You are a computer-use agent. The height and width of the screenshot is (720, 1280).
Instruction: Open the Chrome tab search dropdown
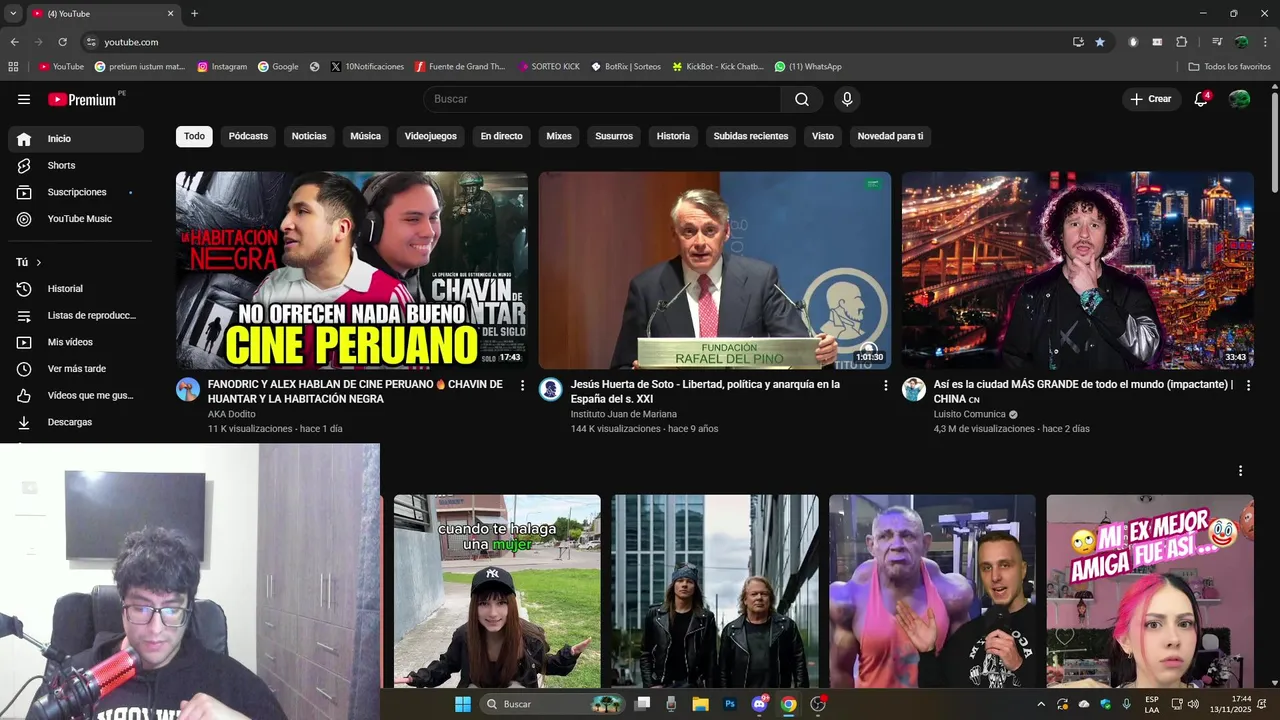(x=13, y=13)
